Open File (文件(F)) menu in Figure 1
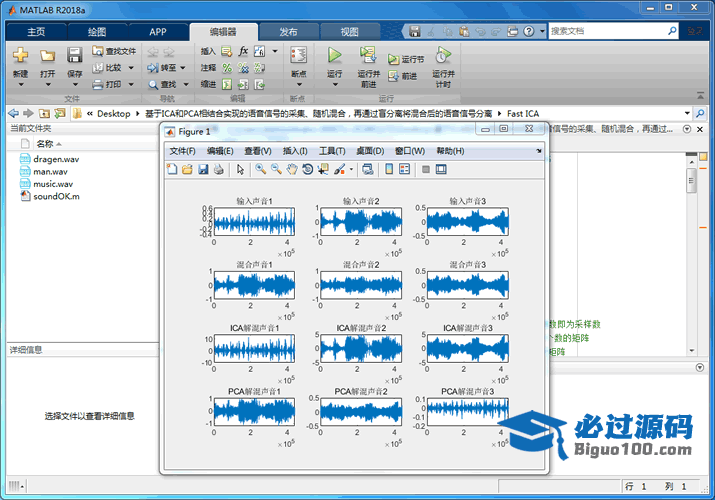The height and width of the screenshot is (500, 715). [x=182, y=151]
